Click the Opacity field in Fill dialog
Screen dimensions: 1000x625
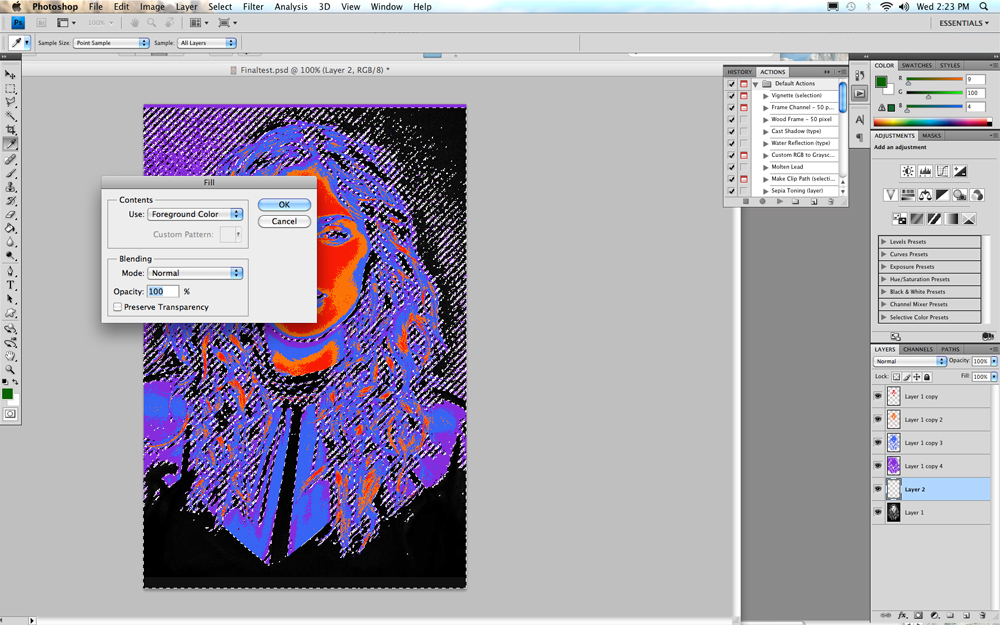click(163, 291)
